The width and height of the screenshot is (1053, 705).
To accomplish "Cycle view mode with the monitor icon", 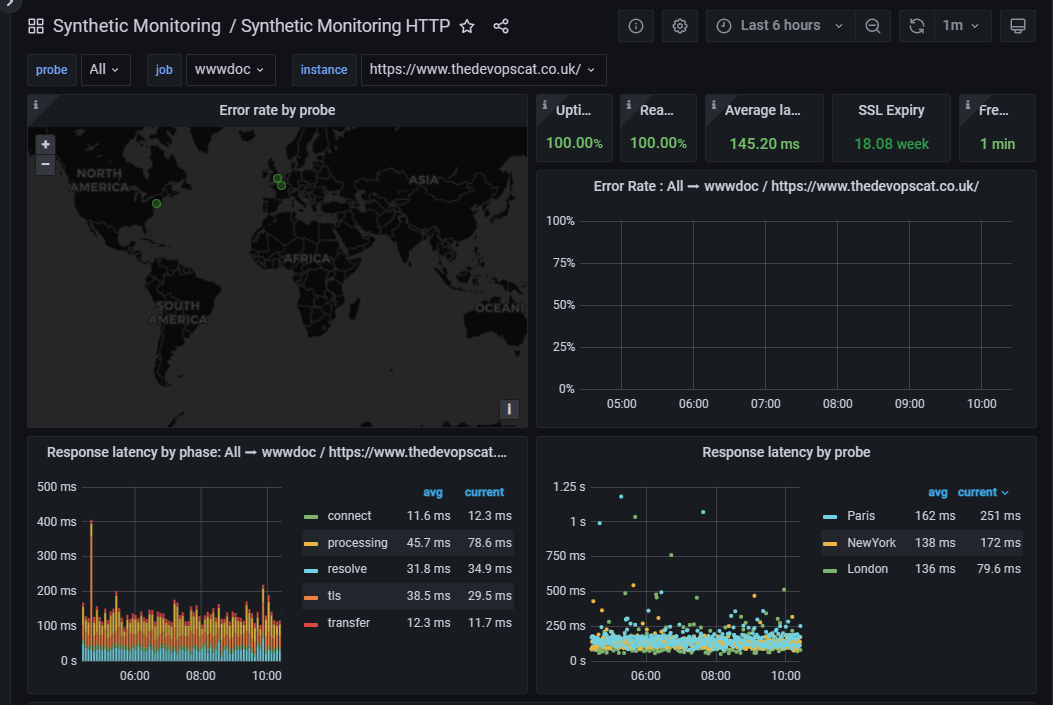I will coord(1017,26).
